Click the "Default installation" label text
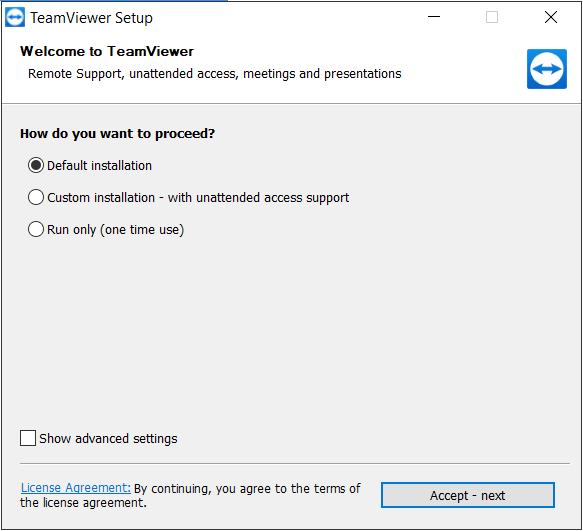This screenshot has width=583, height=531. click(99, 165)
